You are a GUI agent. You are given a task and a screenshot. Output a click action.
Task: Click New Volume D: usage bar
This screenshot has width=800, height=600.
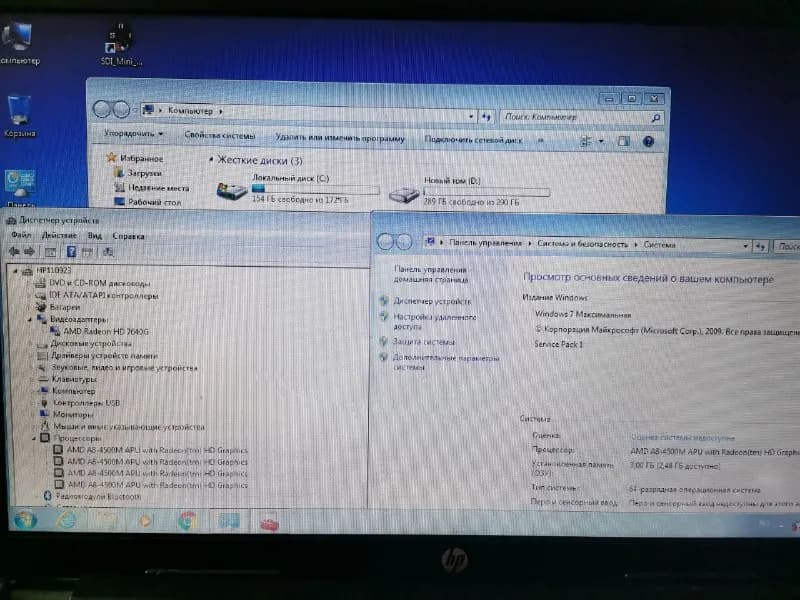pos(487,192)
